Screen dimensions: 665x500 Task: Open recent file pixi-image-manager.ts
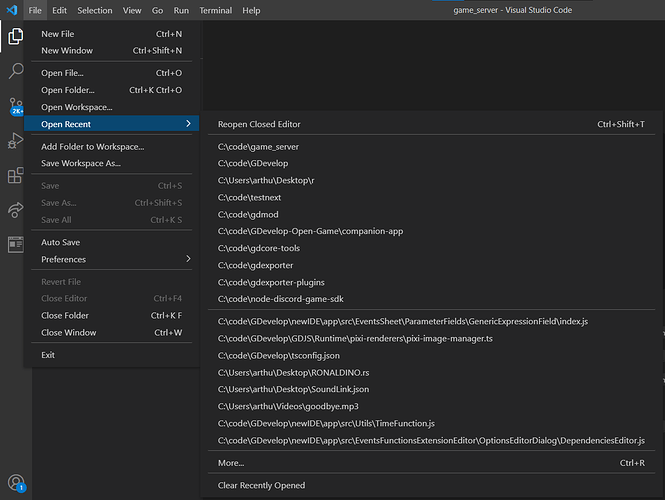431,338
